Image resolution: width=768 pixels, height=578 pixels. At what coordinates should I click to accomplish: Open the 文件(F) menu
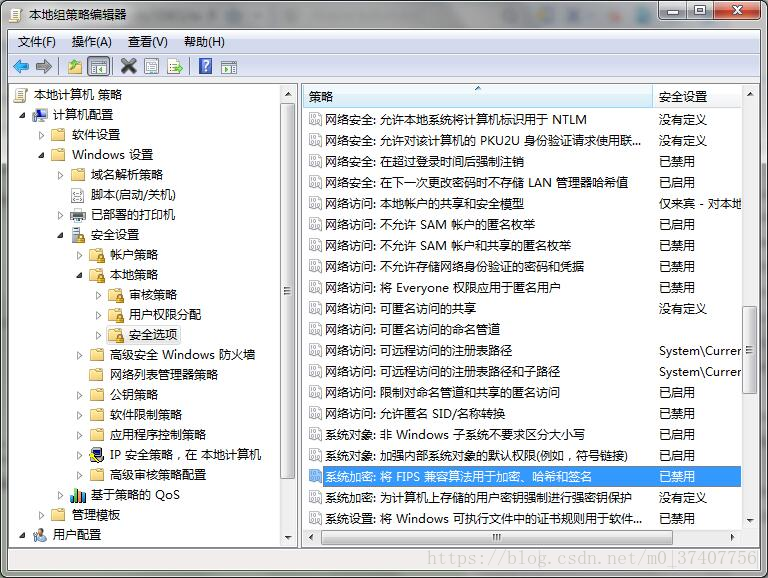37,42
